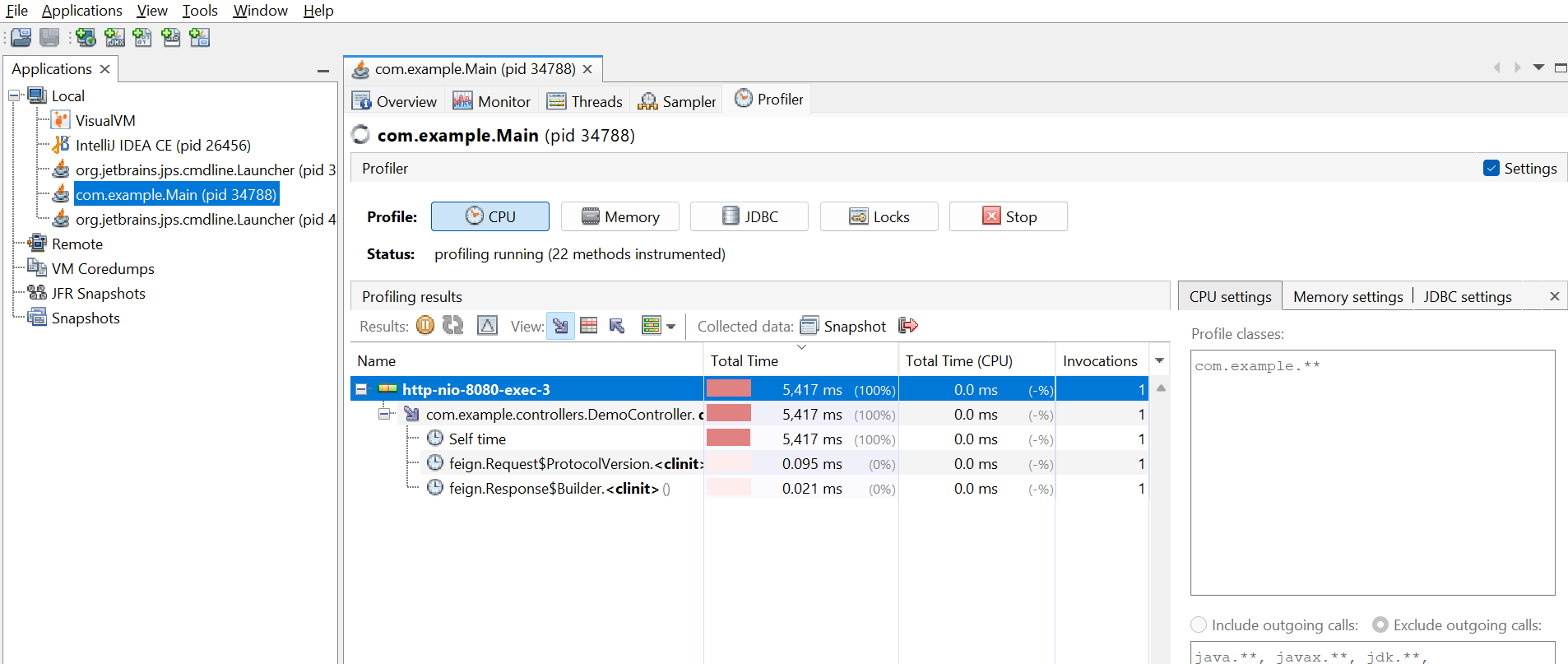Select the Exclude outgoing calls radio button
This screenshot has height=664, width=1568.
(x=1380, y=625)
